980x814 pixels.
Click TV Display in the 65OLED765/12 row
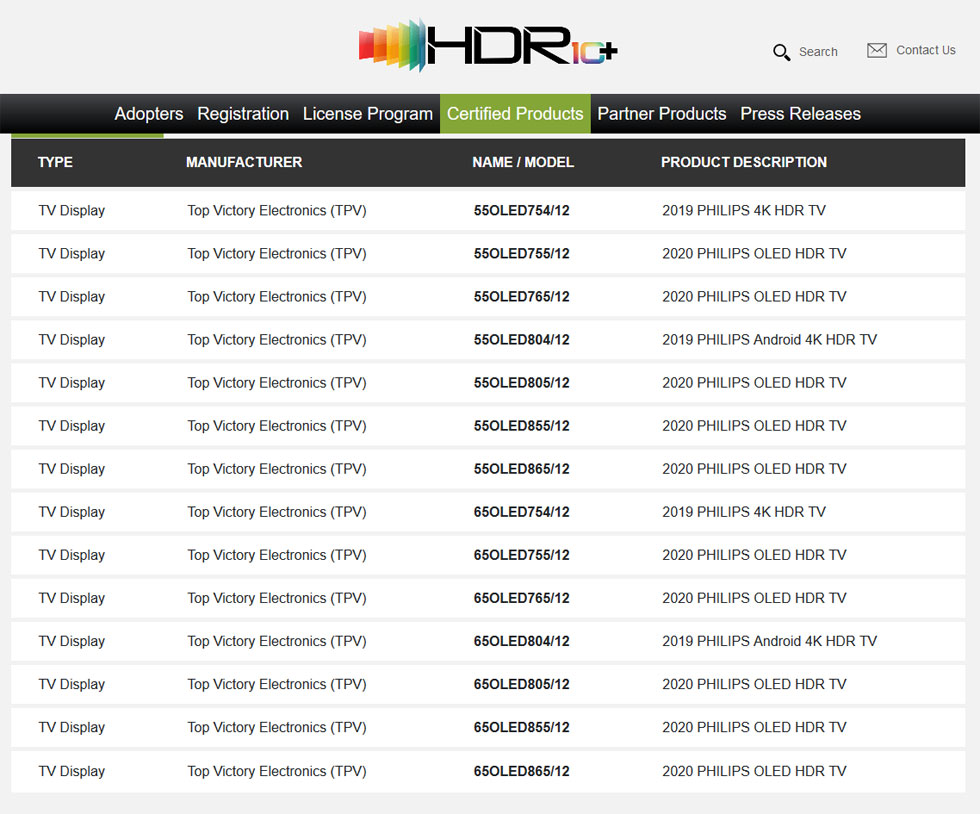[71, 599]
